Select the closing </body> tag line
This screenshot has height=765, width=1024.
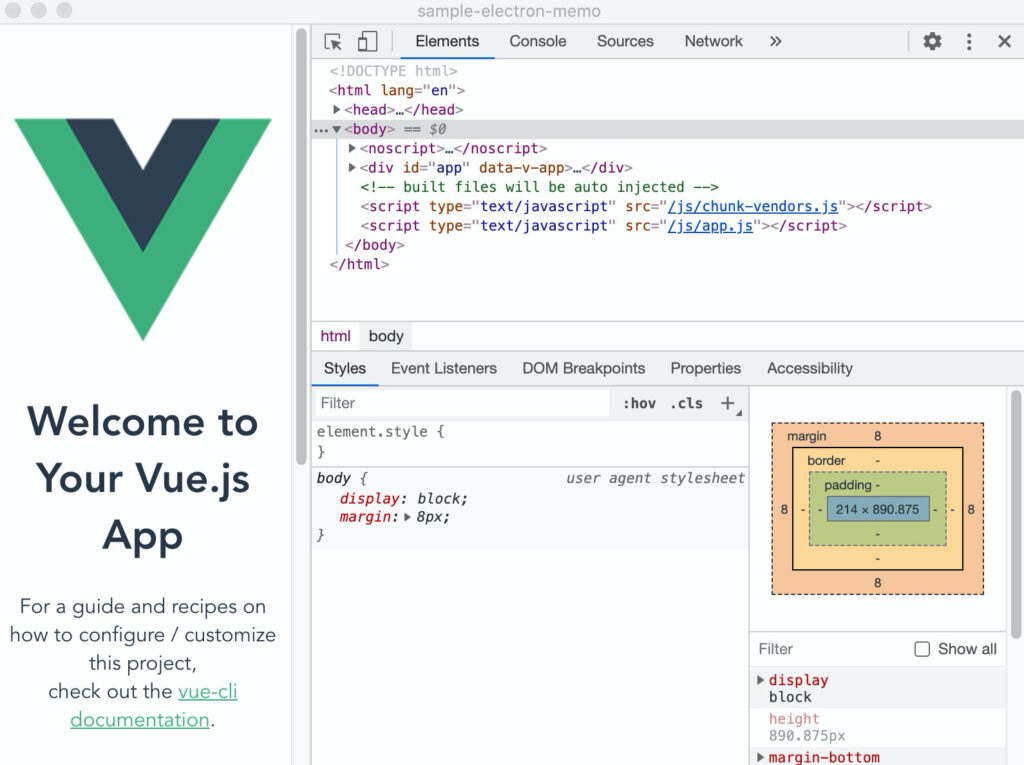click(375, 245)
